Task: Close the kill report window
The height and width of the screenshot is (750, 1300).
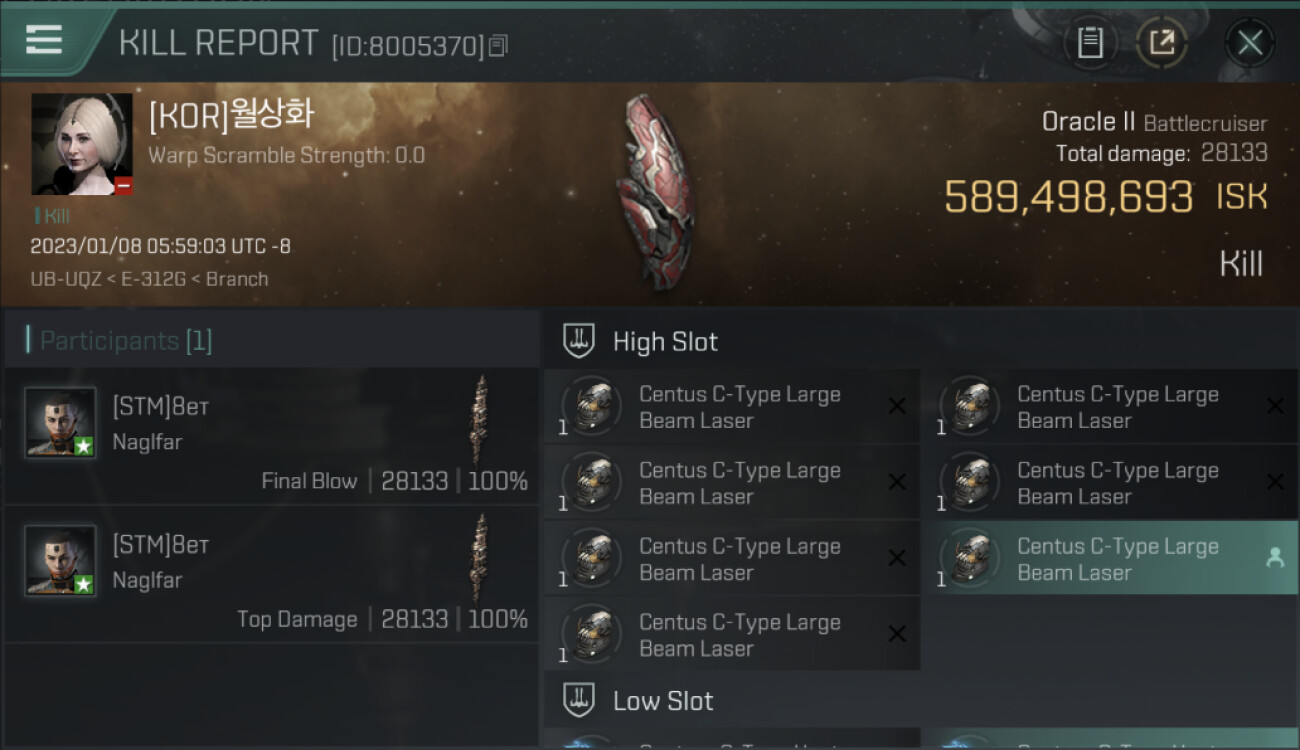Action: pyautogui.click(x=1250, y=43)
